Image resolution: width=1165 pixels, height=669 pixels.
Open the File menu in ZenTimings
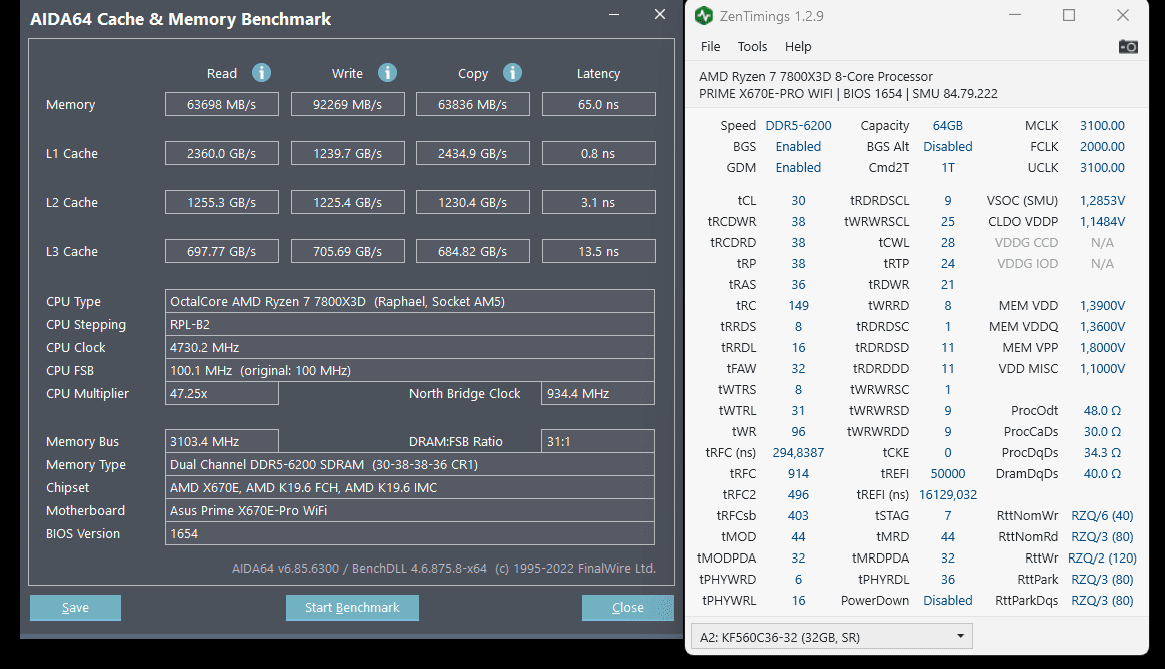[x=710, y=47]
